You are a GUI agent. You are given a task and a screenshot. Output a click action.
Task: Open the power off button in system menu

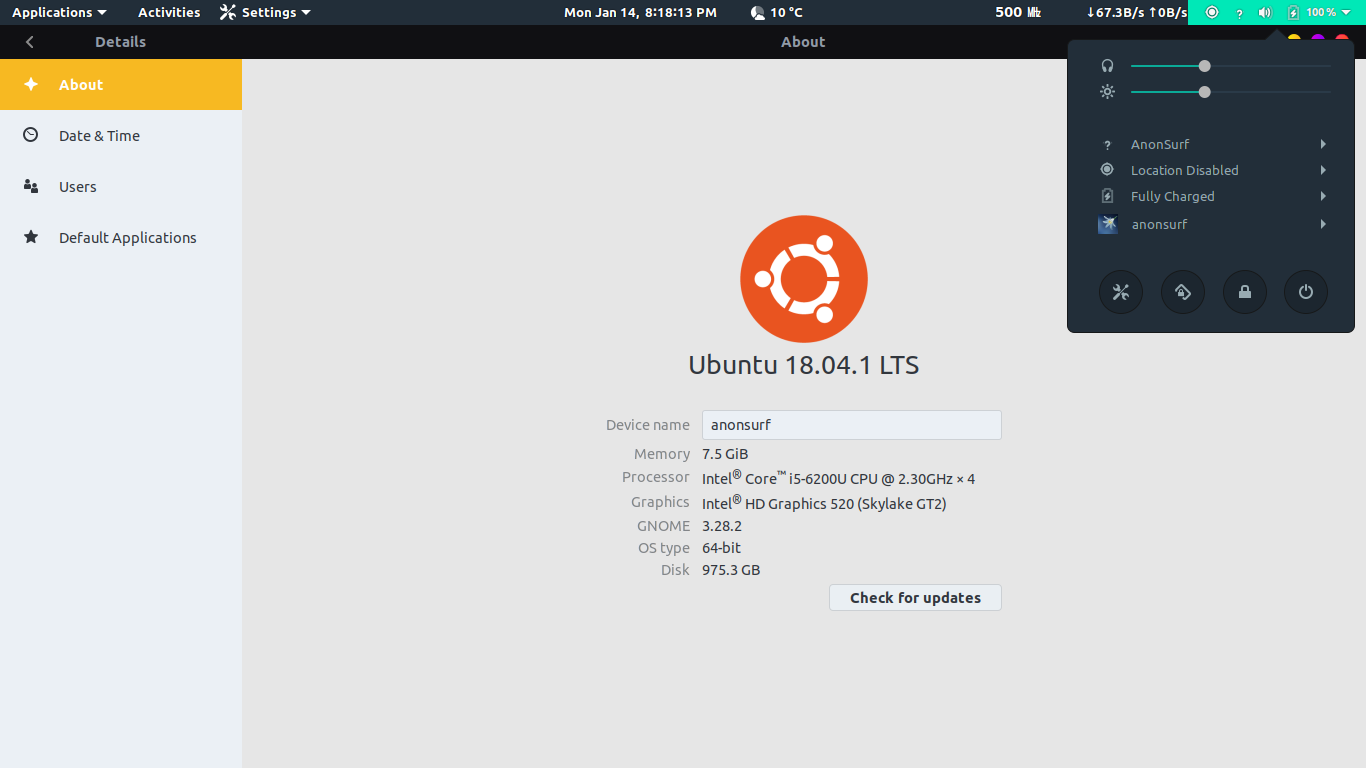pos(1305,292)
